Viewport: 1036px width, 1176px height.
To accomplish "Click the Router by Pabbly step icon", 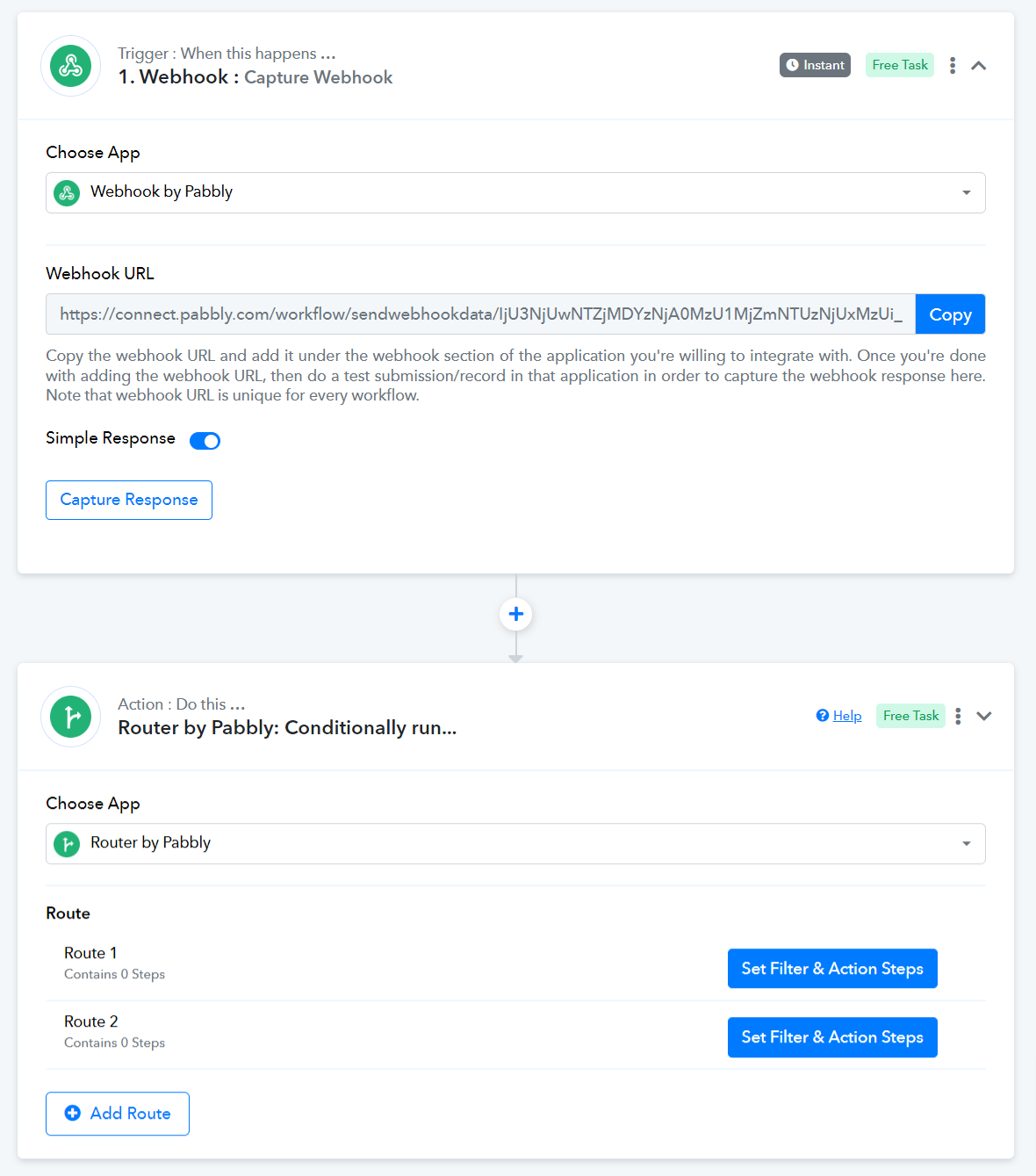I will coord(71,717).
